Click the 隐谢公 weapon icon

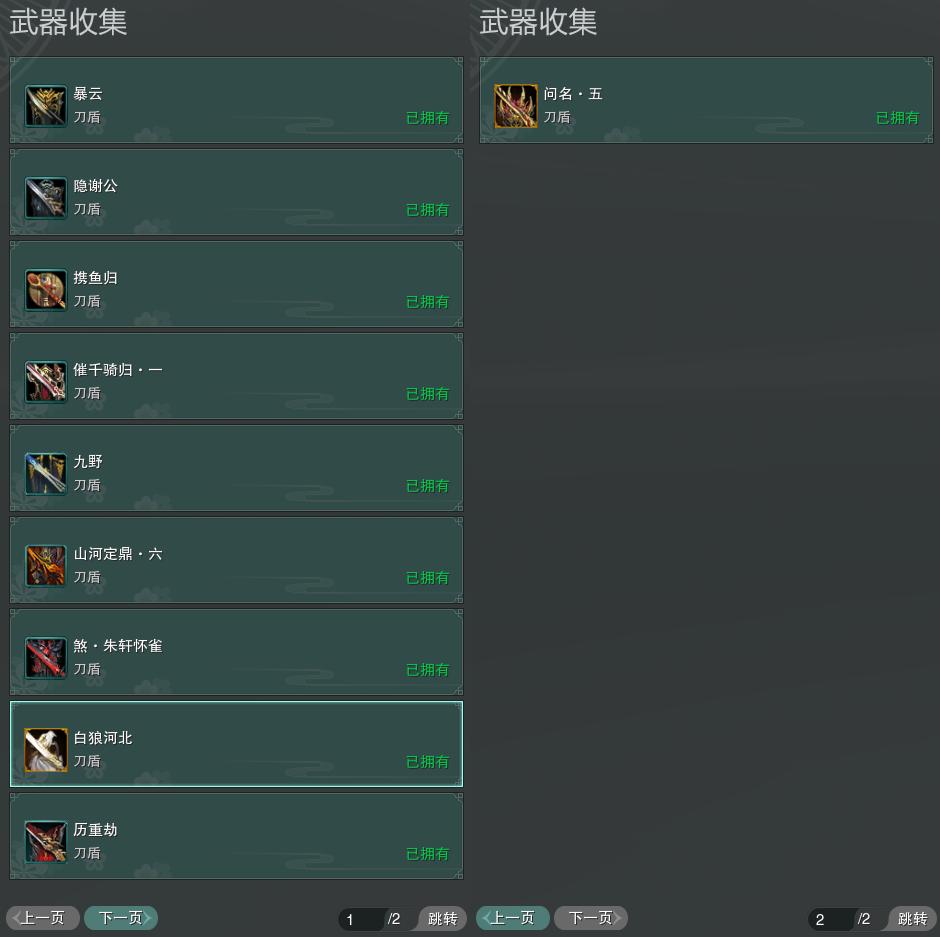(46, 198)
